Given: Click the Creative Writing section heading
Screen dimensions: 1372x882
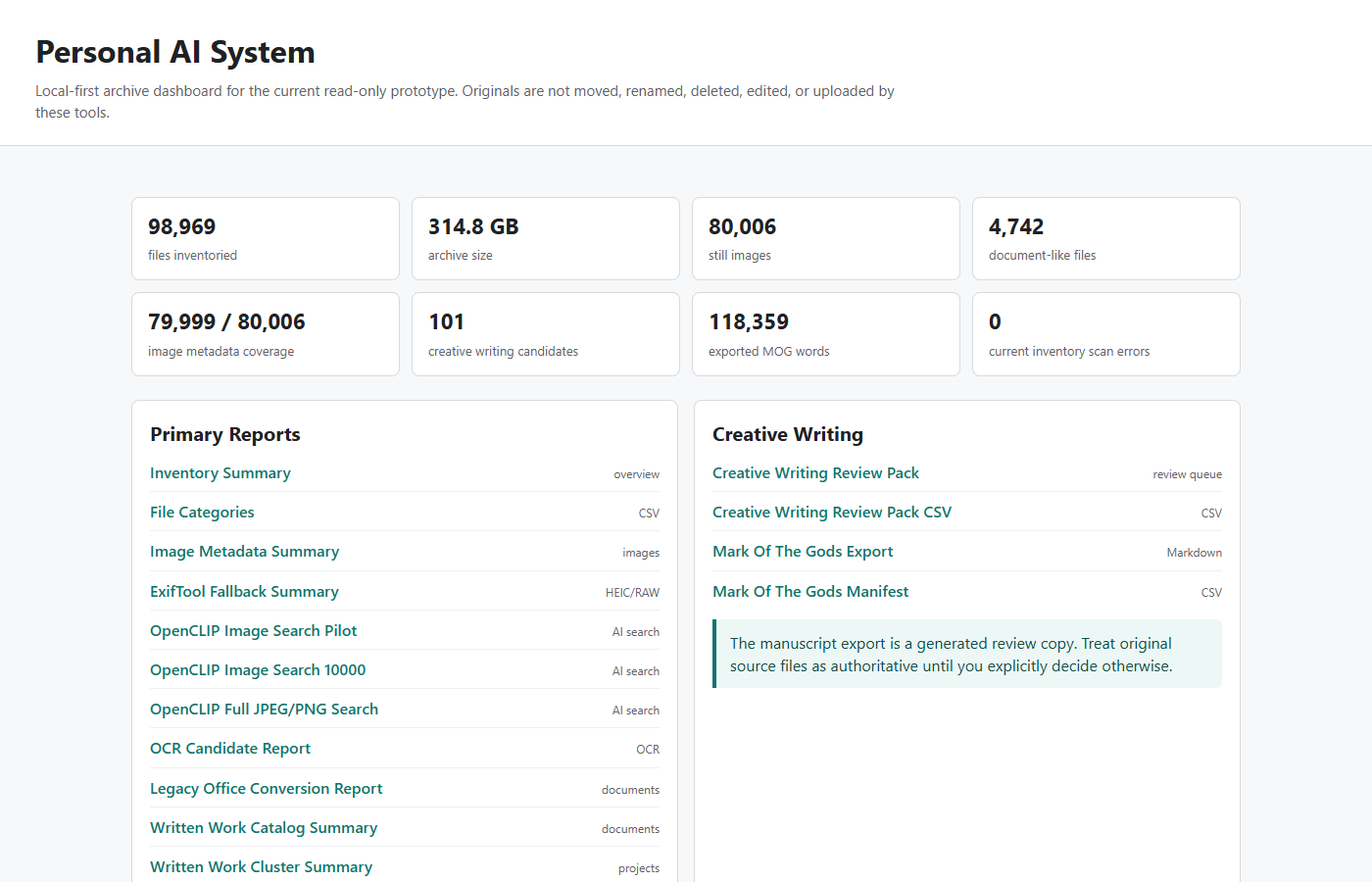Looking at the screenshot, I should 788,434.
